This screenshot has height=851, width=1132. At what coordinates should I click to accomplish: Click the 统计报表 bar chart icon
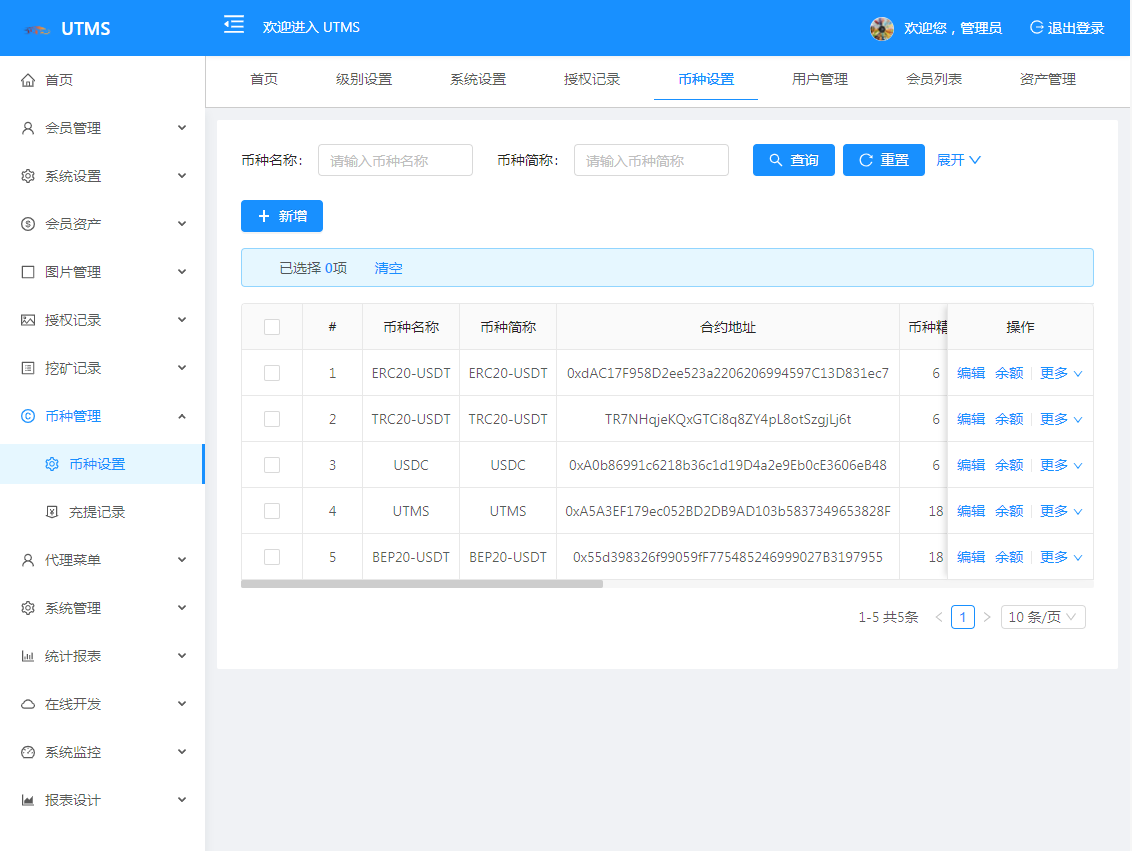click(x=28, y=656)
